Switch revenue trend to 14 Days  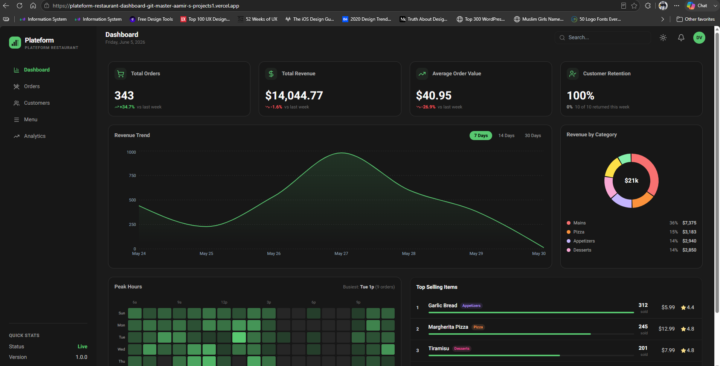pos(506,135)
